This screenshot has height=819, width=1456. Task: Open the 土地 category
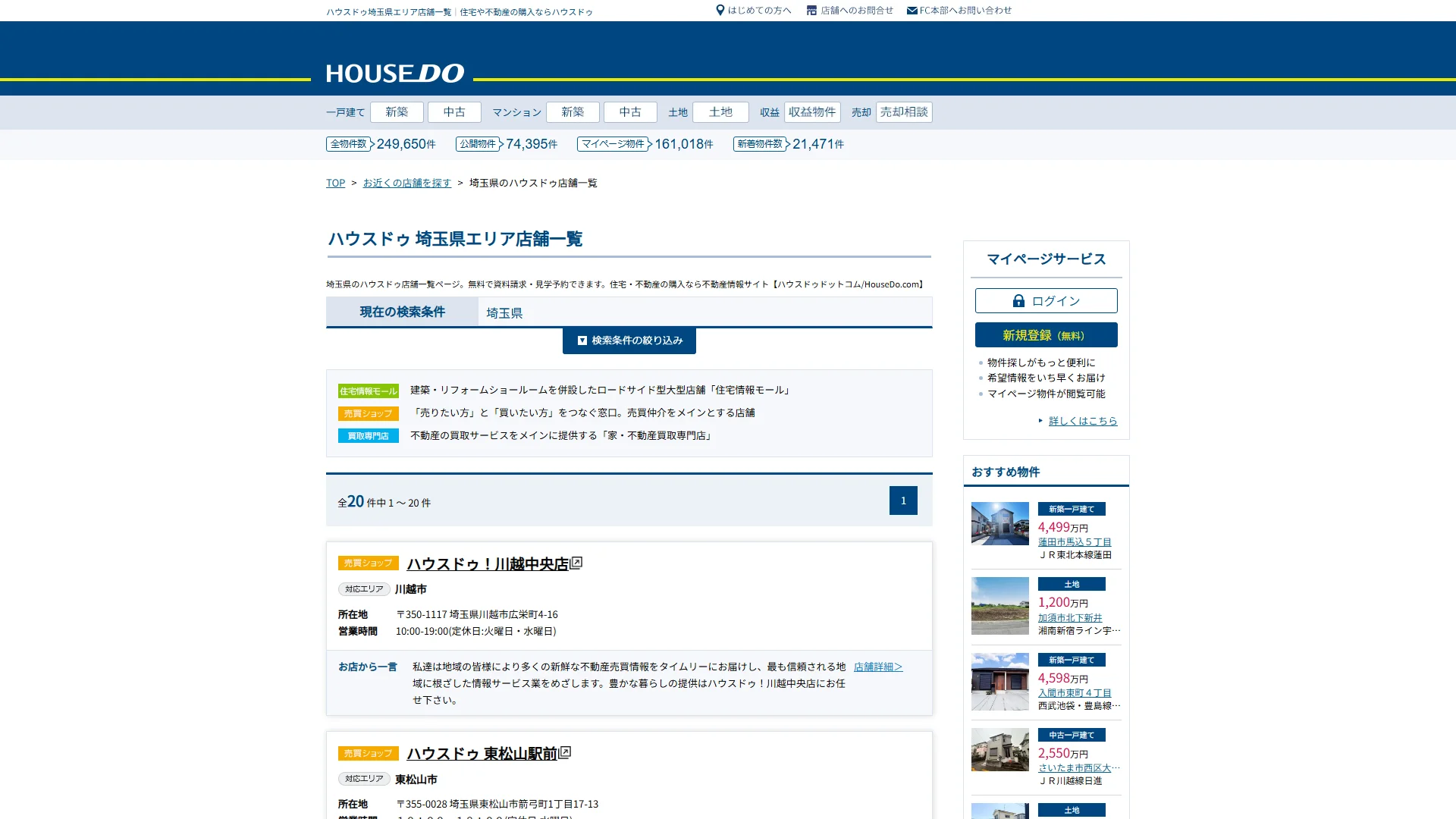tap(720, 112)
